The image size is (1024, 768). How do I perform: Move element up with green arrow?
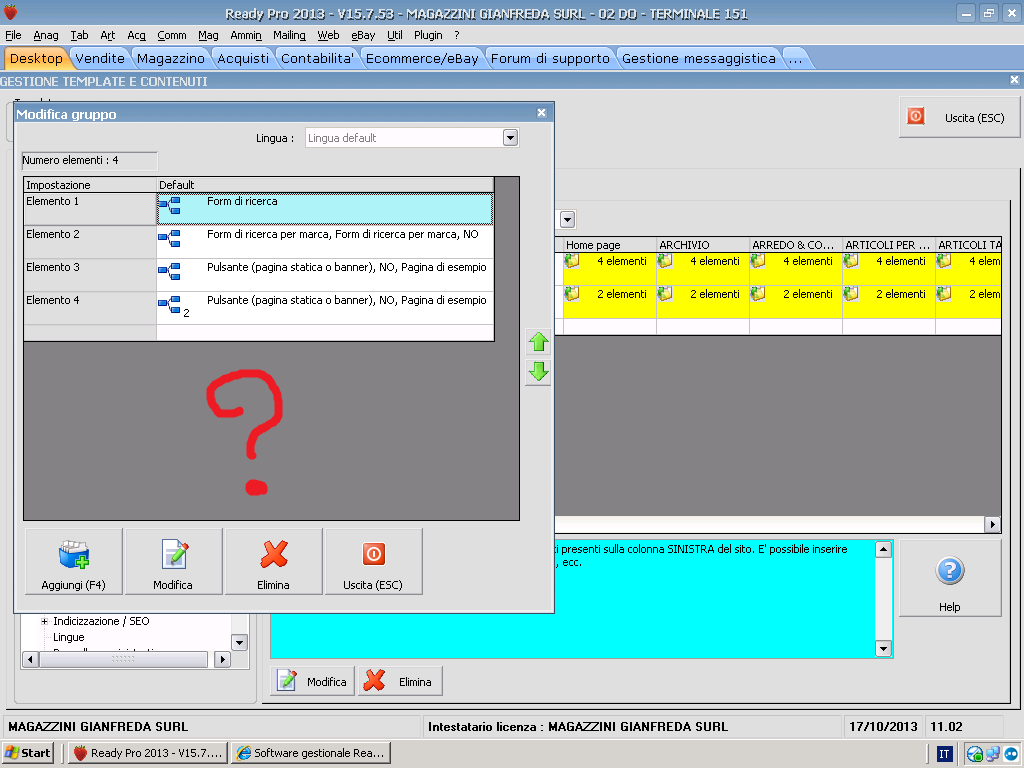(x=538, y=342)
